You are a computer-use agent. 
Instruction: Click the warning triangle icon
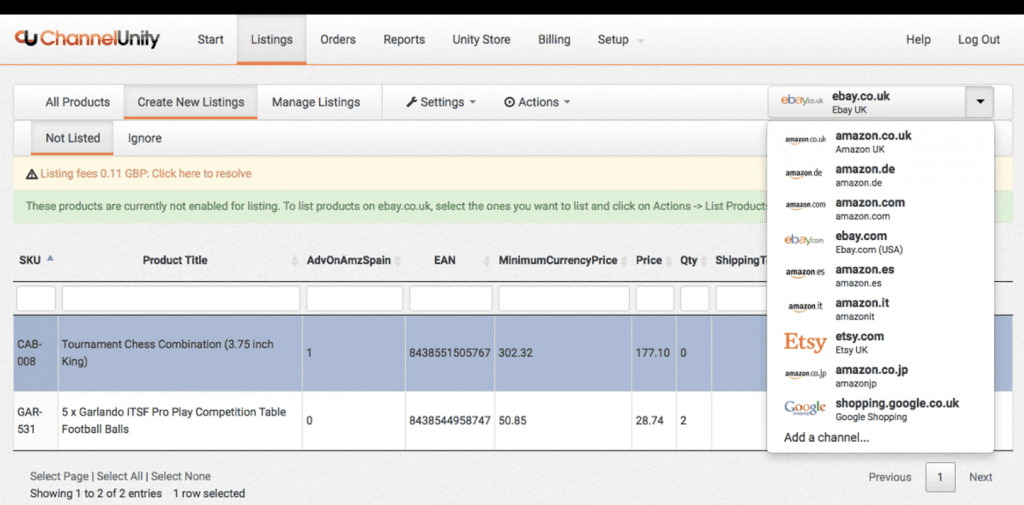[x=31, y=174]
